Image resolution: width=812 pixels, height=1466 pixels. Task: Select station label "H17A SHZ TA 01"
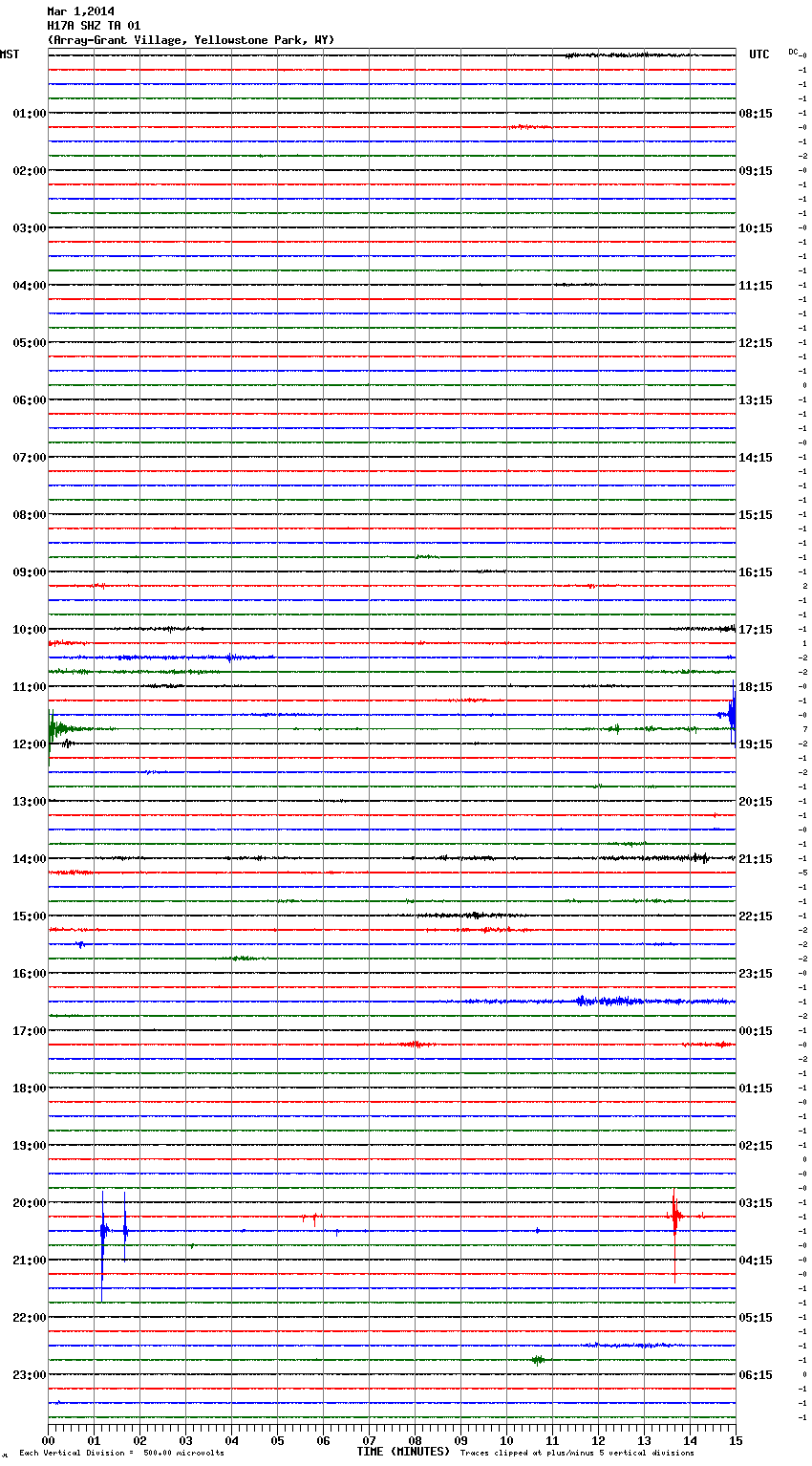coord(94,26)
